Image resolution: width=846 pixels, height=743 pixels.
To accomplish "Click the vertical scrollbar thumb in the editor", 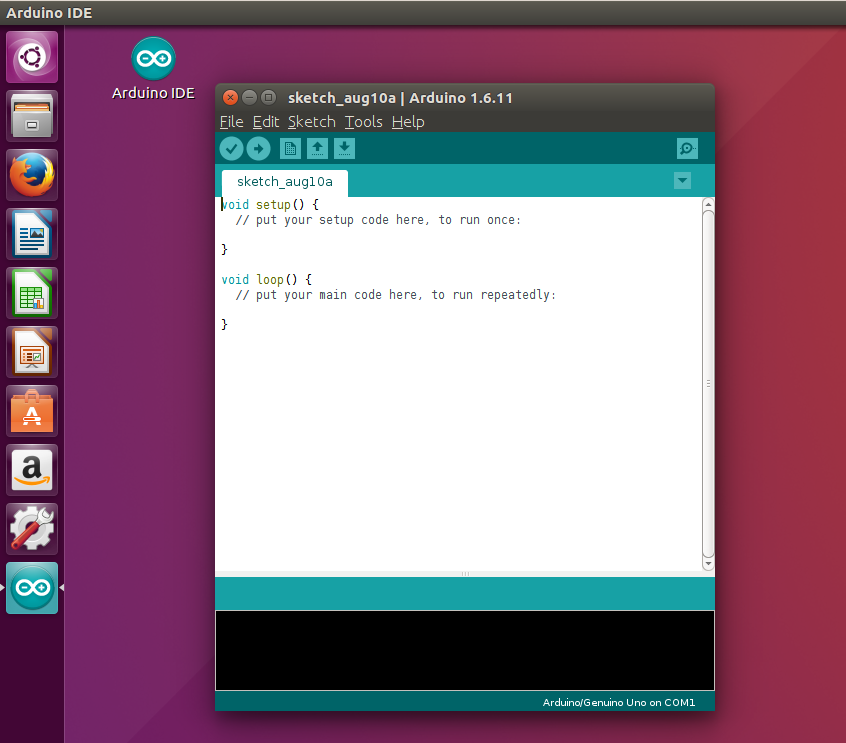I will (x=708, y=384).
